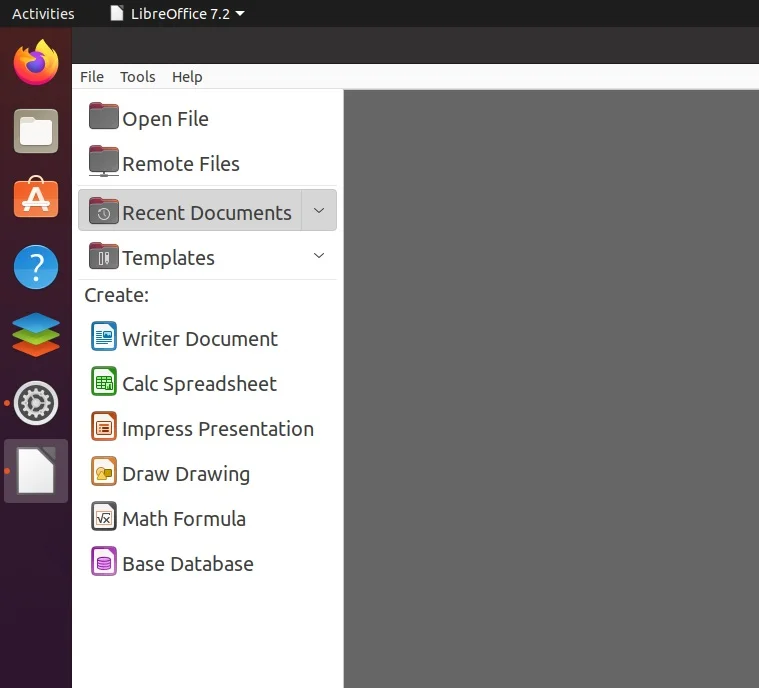Create a new Writer Document

tap(199, 339)
